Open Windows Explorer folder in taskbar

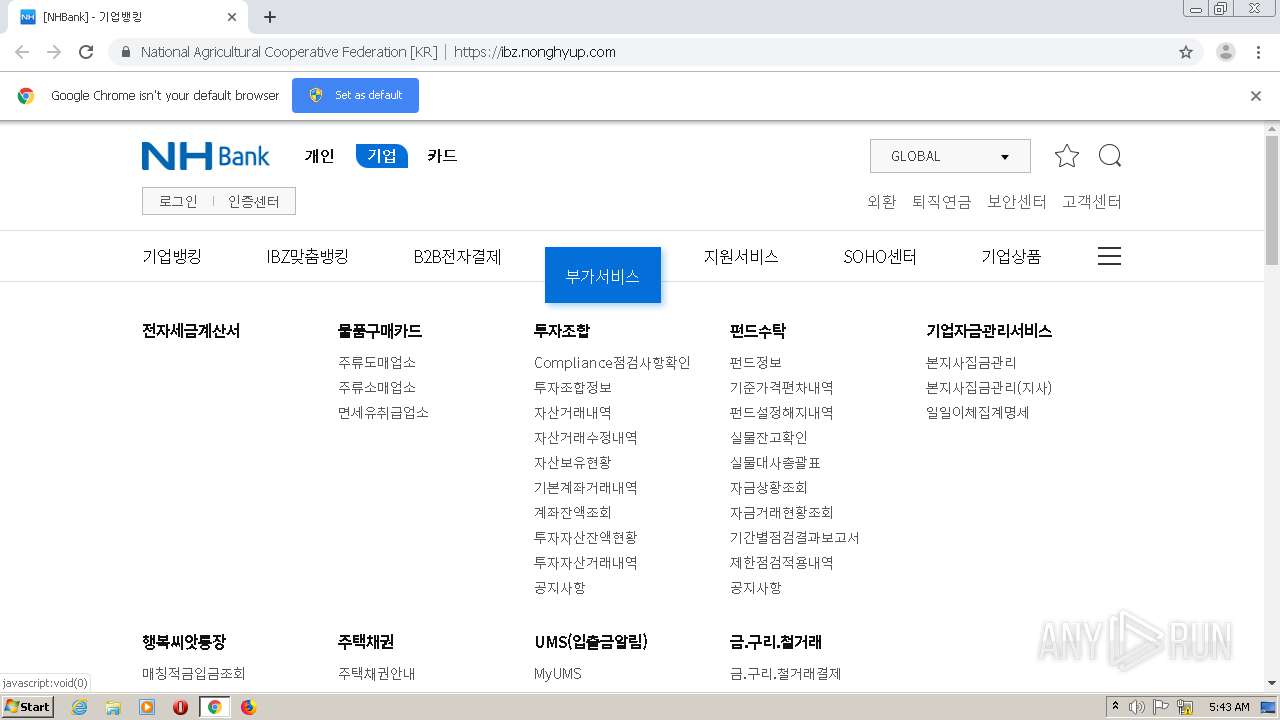tap(113, 707)
